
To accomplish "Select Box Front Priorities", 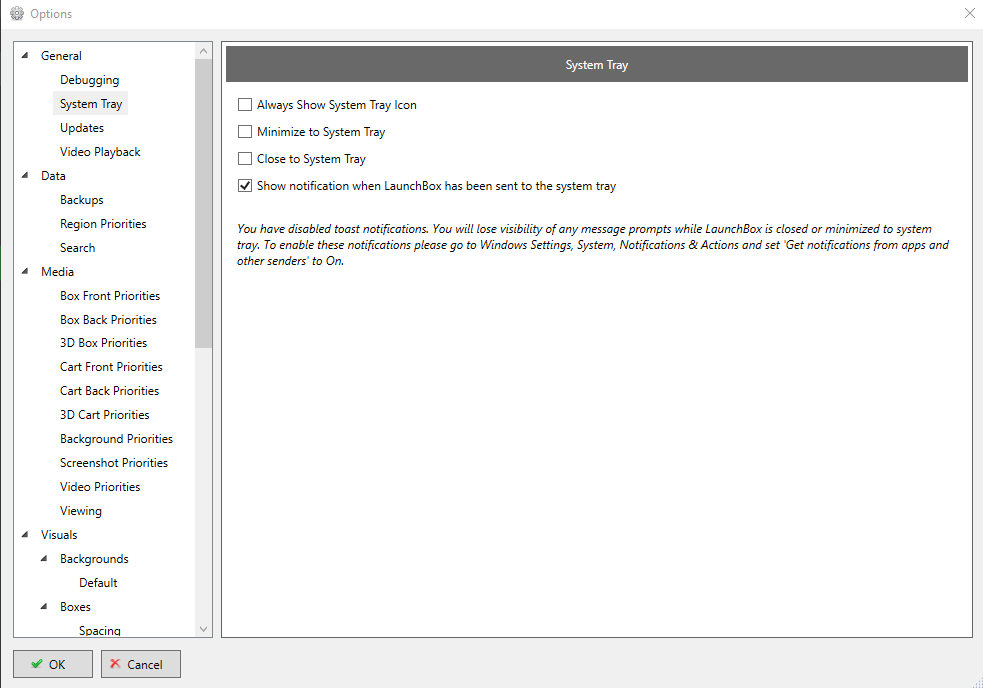I will click(110, 295).
